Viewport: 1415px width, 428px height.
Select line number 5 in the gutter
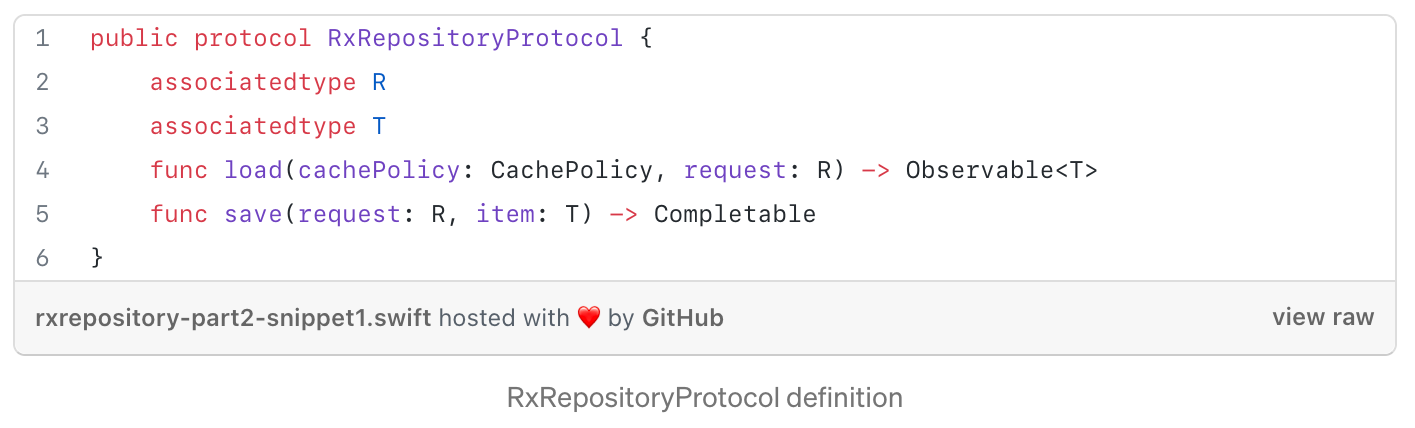tap(42, 214)
